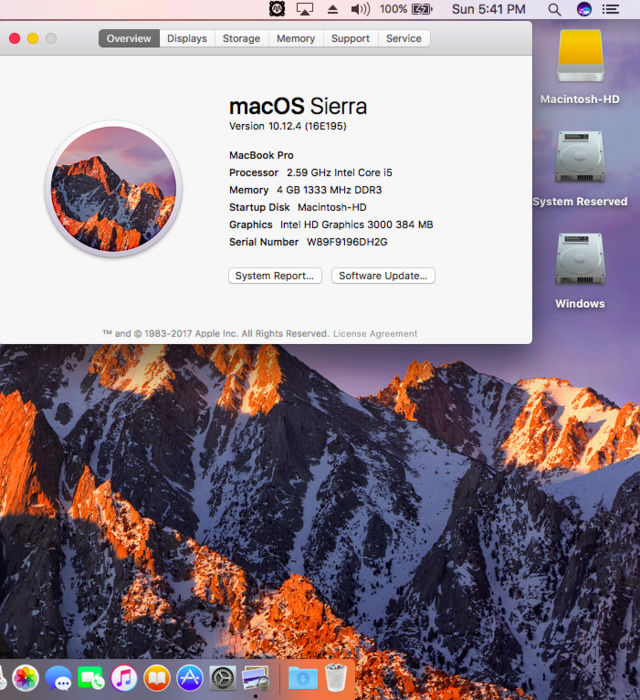Launch the App Store from the Dock
The width and height of the screenshot is (640, 700).
pos(190,678)
